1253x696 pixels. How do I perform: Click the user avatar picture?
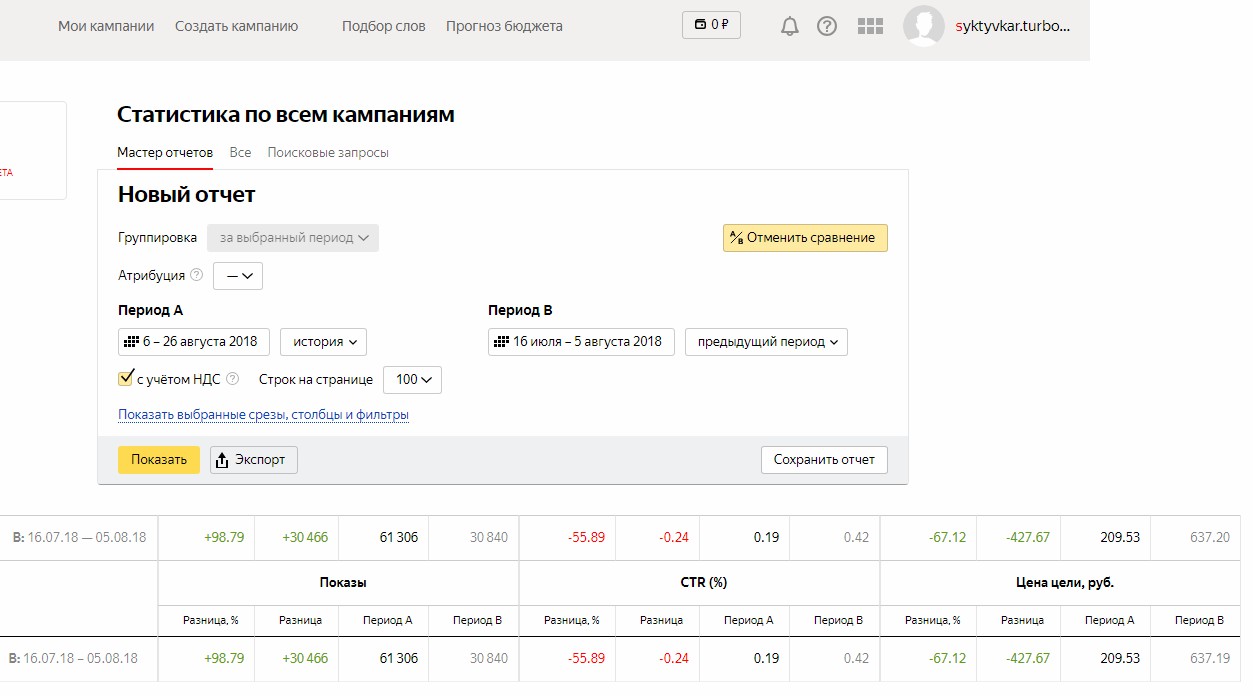pyautogui.click(x=923, y=26)
